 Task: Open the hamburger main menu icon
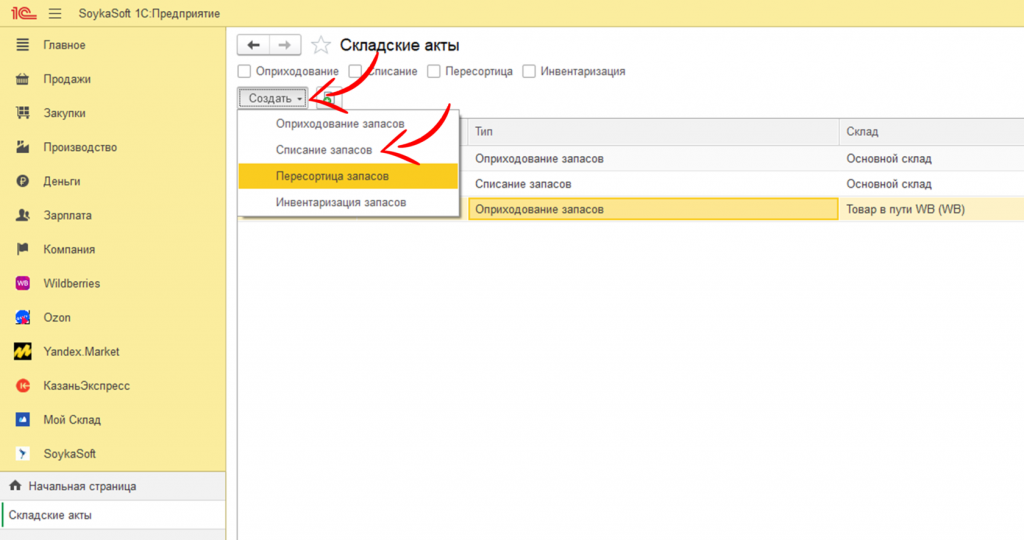pyautogui.click(x=54, y=13)
